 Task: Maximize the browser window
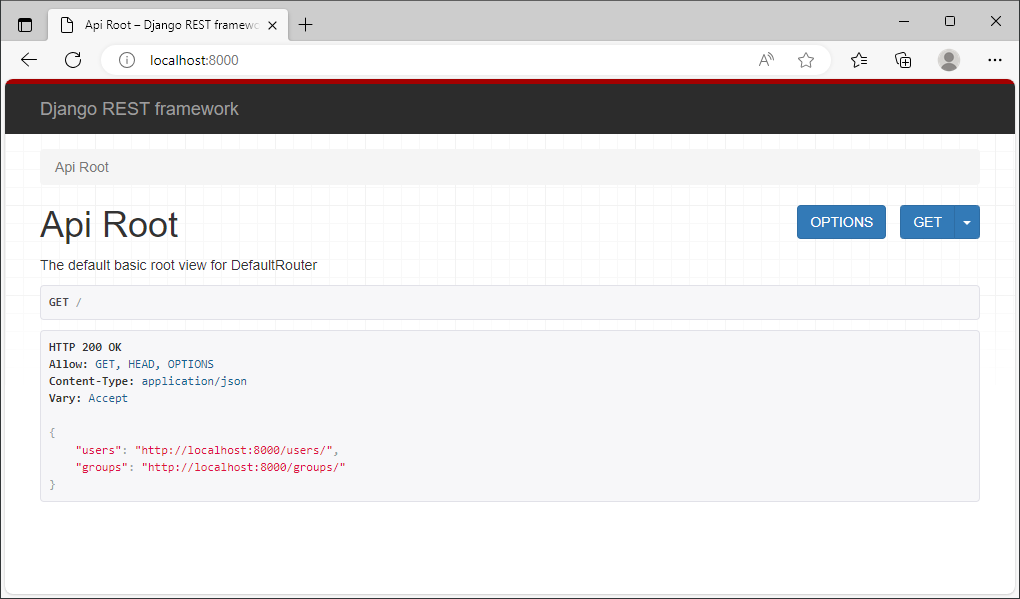coord(950,21)
